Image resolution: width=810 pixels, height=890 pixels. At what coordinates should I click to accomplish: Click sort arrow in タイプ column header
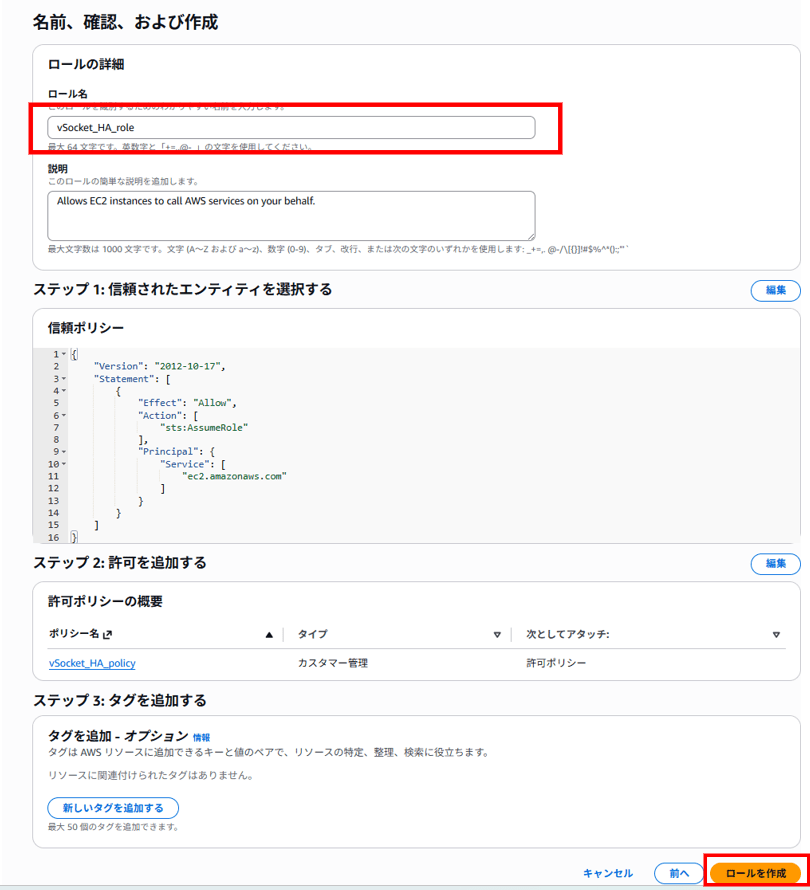(497, 635)
